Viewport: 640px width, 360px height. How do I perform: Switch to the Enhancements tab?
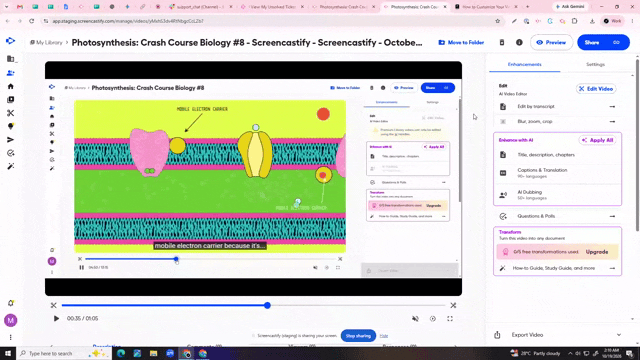tap(524, 64)
